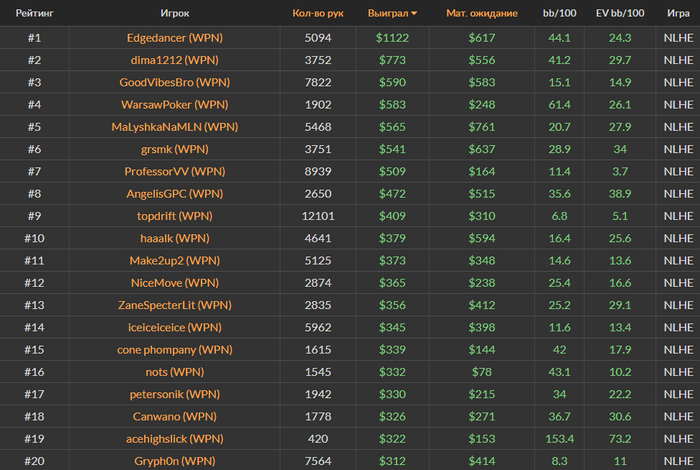Click the bb/100 column header
The image size is (700, 470).
tap(559, 13)
